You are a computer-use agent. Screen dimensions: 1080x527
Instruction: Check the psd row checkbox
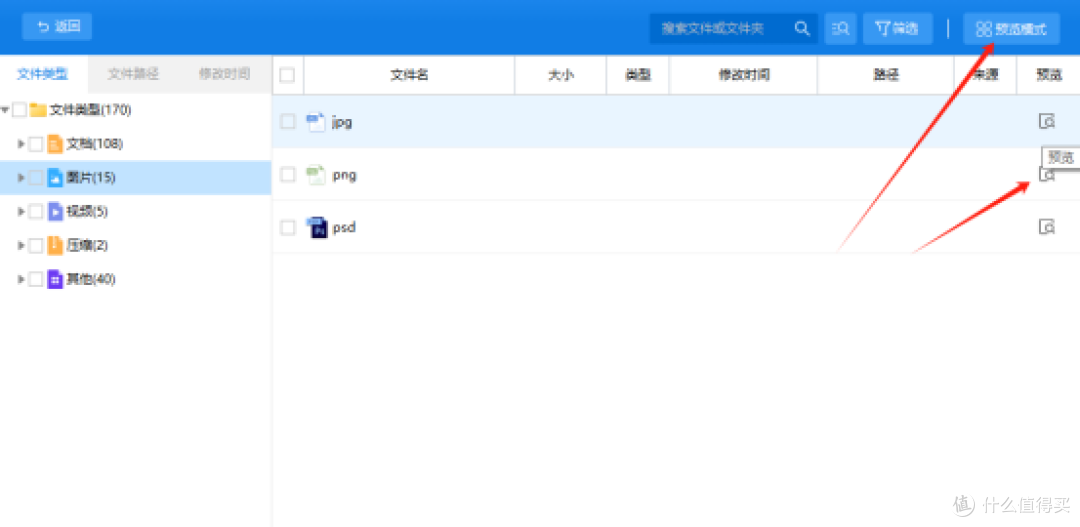pyautogui.click(x=287, y=227)
